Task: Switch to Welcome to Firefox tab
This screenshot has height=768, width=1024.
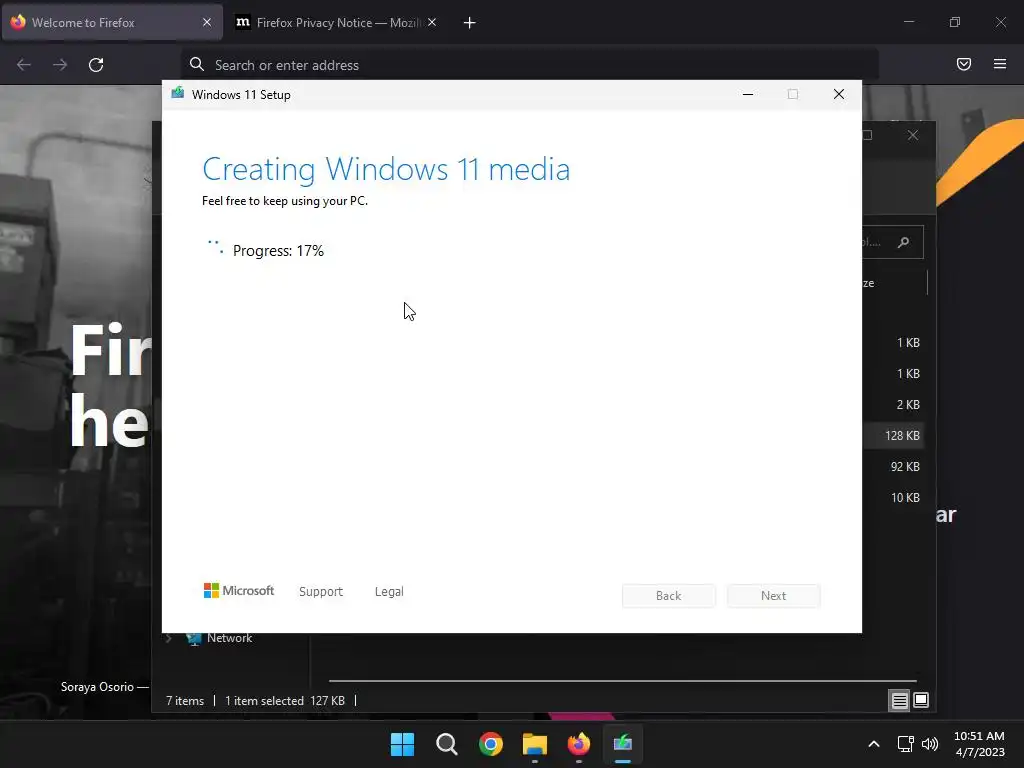Action: (x=112, y=22)
